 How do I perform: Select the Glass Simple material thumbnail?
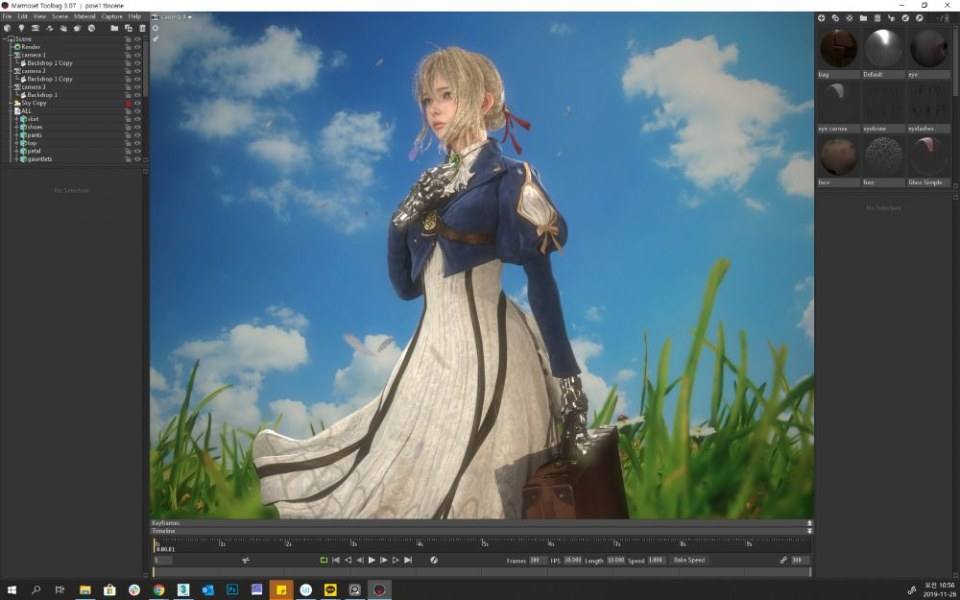click(x=928, y=156)
